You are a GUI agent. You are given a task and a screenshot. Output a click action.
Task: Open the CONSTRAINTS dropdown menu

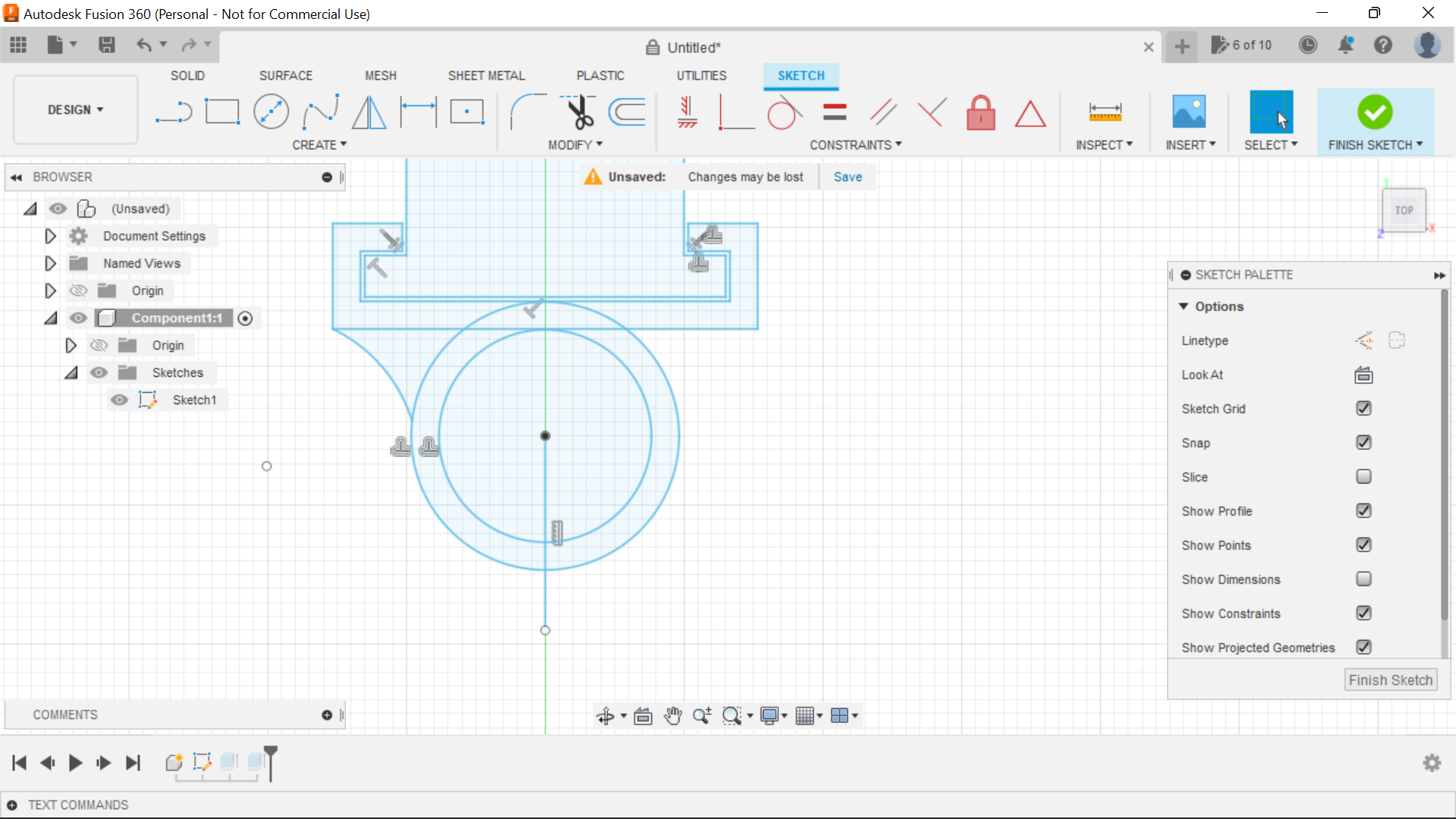[x=856, y=145]
